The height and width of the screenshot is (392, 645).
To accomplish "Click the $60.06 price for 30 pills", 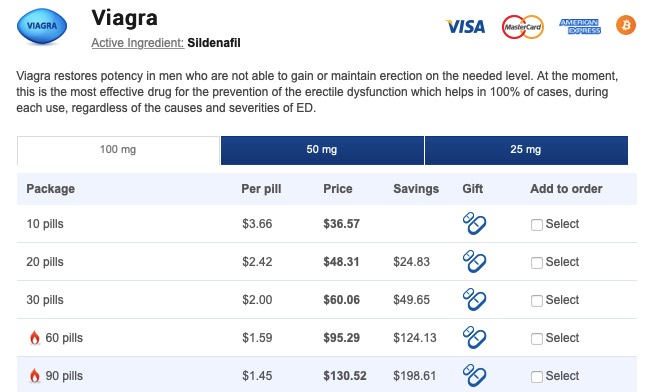I will 341,299.
